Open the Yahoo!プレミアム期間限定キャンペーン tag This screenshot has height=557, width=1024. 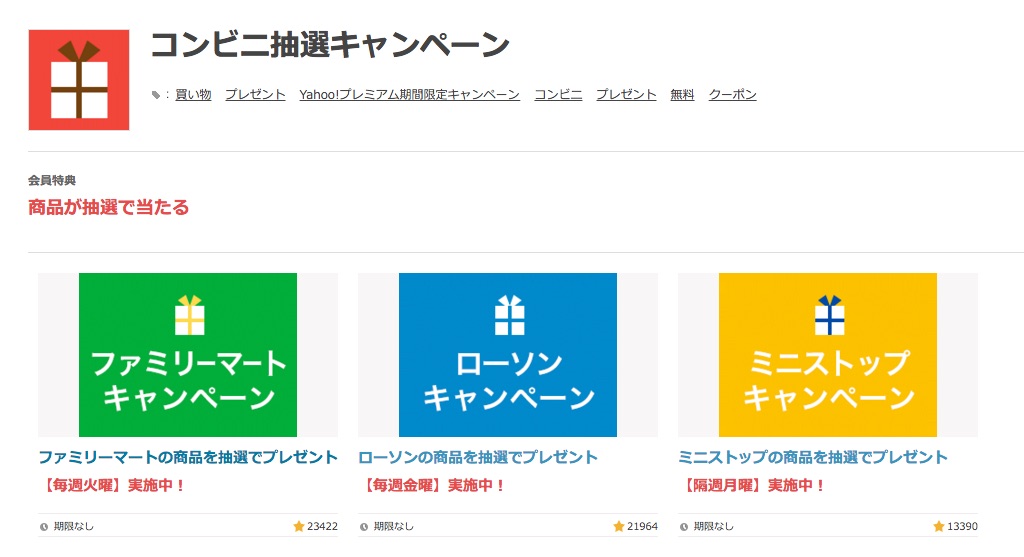(x=409, y=95)
